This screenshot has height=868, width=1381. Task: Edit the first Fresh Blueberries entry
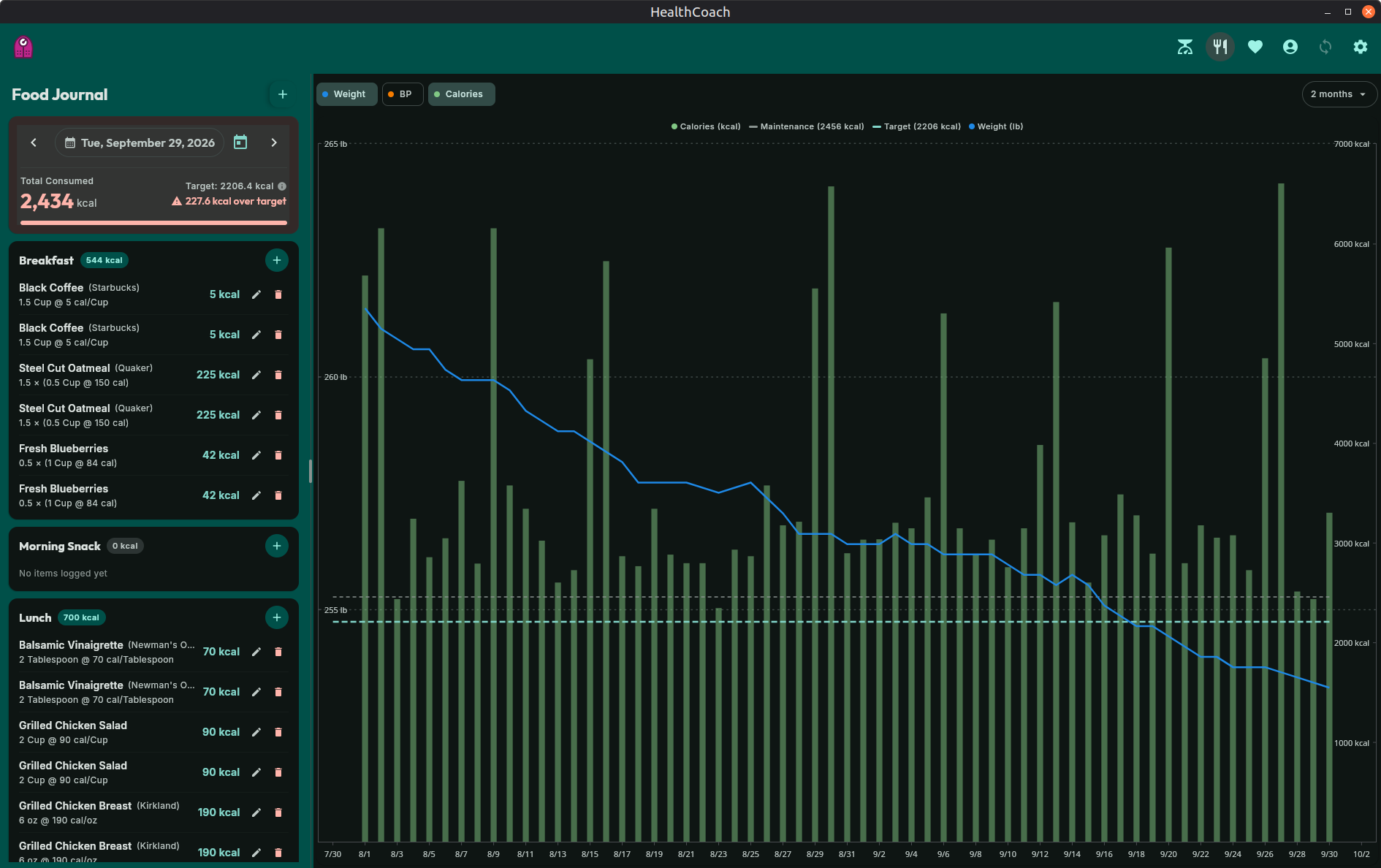[x=256, y=455]
